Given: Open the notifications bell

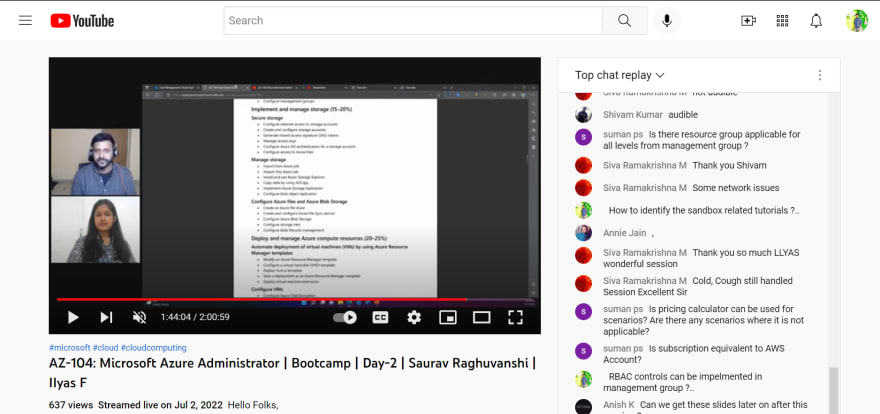Looking at the screenshot, I should pos(816,21).
